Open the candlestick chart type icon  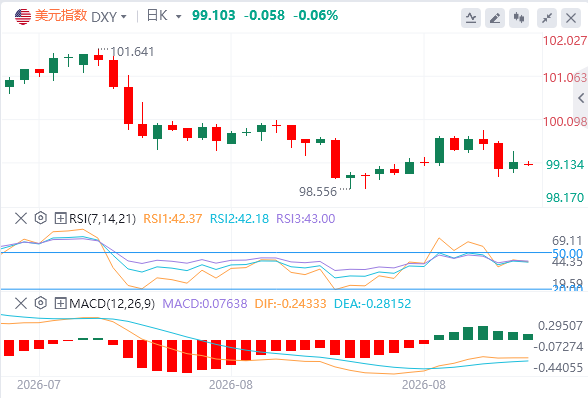click(519, 18)
